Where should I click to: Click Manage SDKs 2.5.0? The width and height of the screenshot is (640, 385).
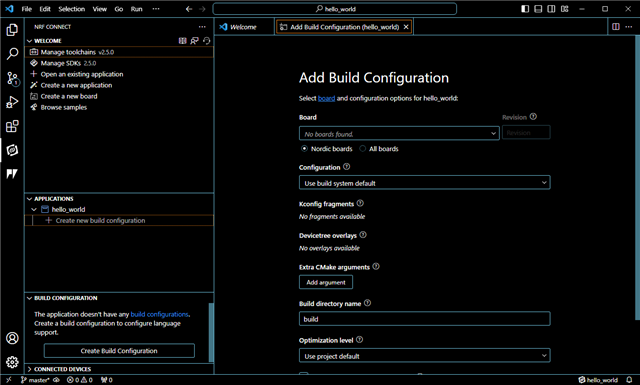pos(119,63)
